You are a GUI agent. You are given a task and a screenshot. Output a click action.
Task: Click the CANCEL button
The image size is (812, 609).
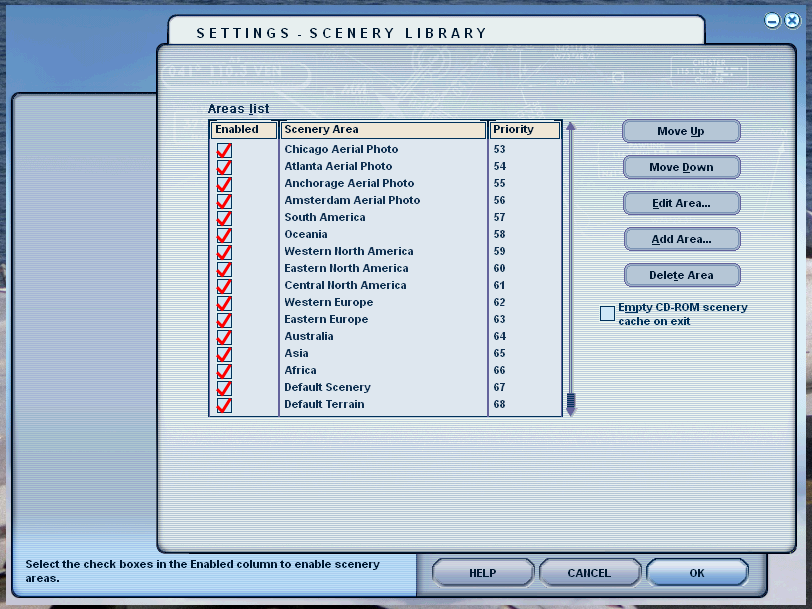pyautogui.click(x=589, y=573)
